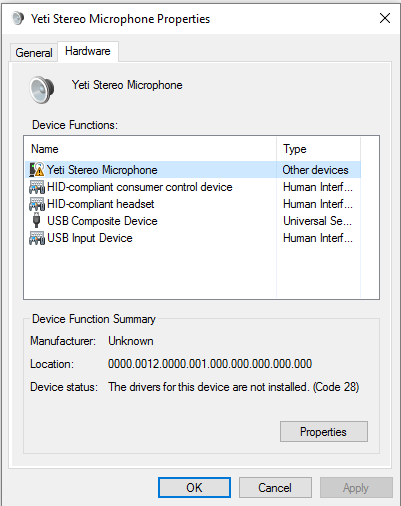Select Other devices type cell

click(x=315, y=170)
